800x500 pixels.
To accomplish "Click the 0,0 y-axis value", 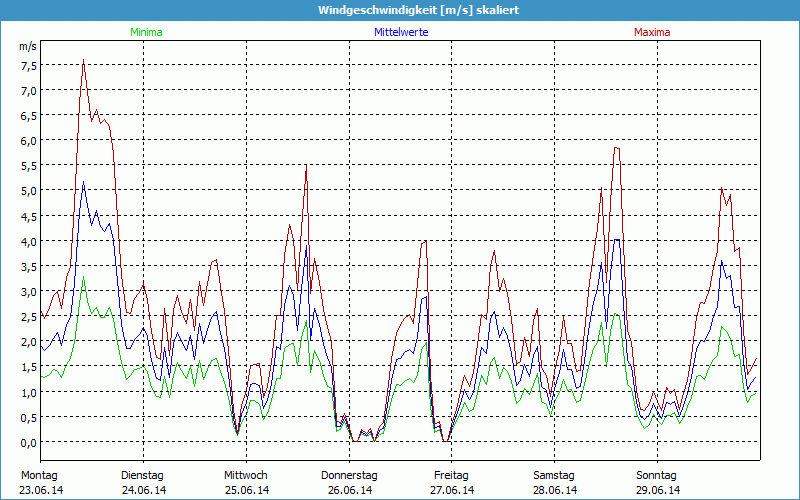I will pyautogui.click(x=29, y=442).
